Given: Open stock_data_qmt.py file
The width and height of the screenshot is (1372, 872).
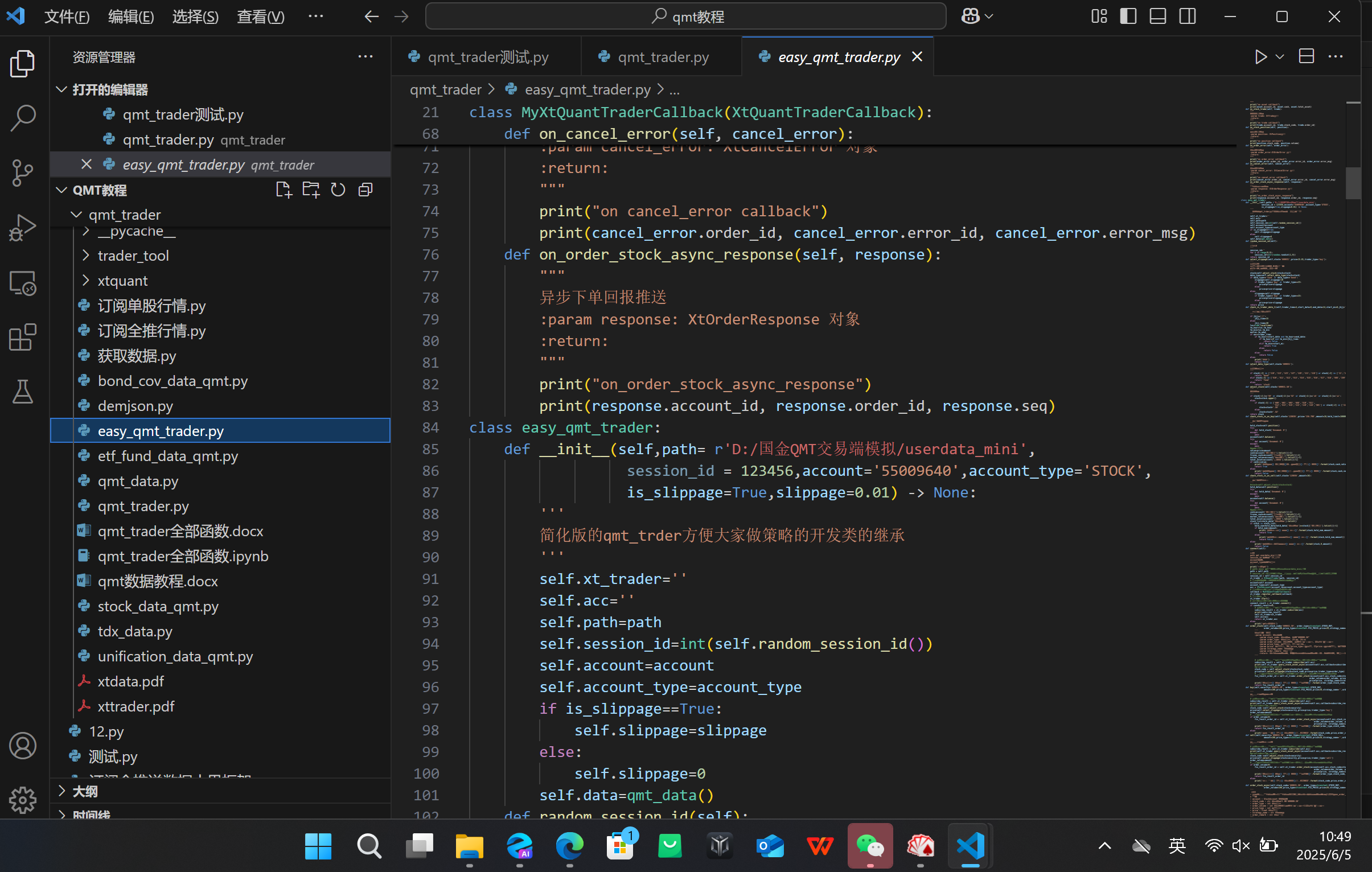Looking at the screenshot, I should point(220,607).
